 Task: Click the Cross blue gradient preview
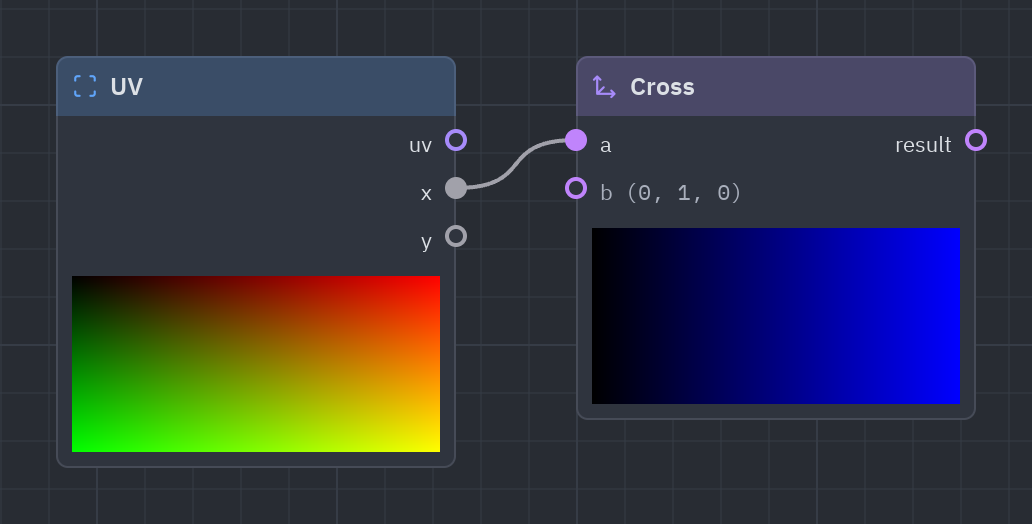point(776,316)
